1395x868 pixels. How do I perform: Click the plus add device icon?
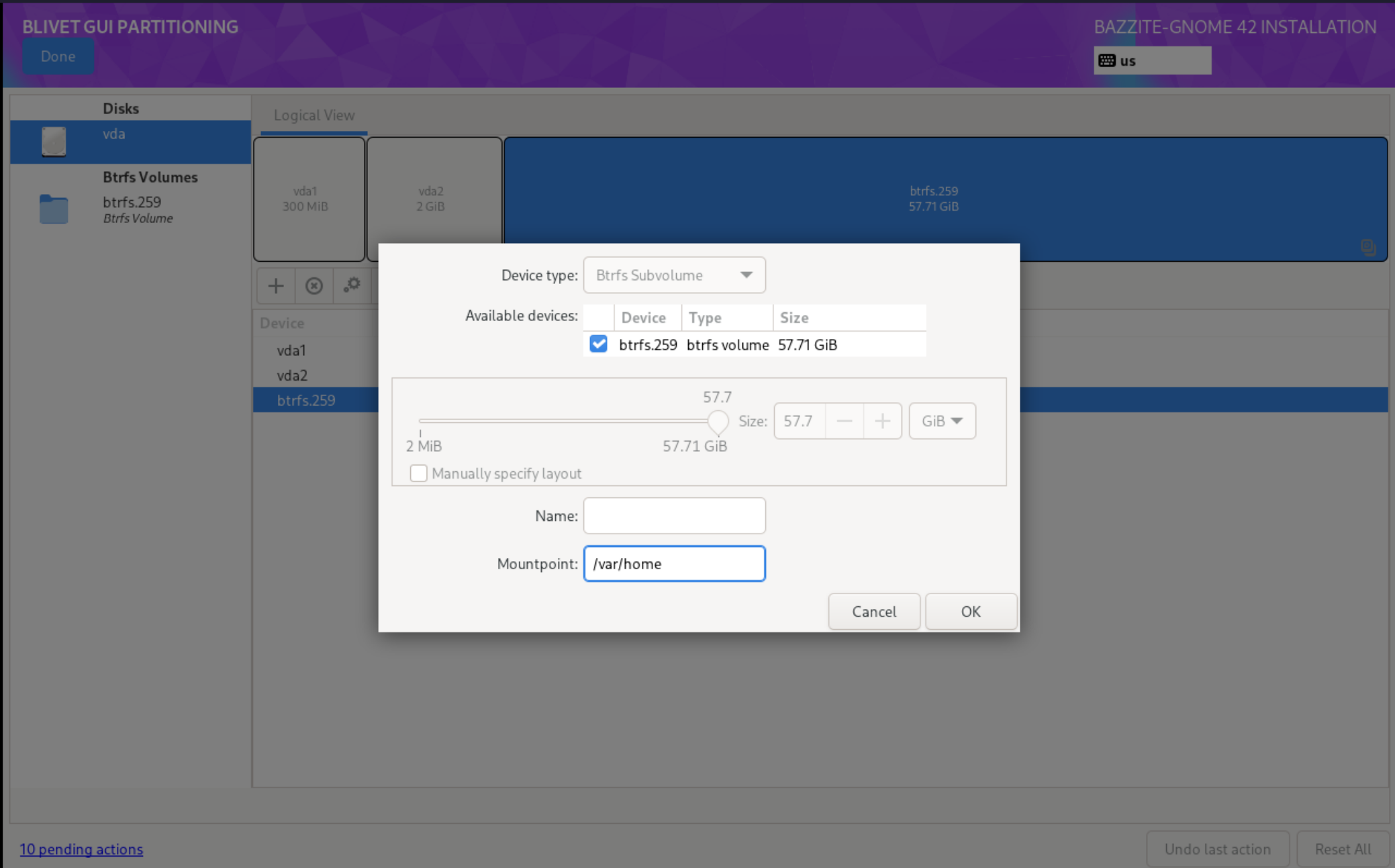coord(276,286)
